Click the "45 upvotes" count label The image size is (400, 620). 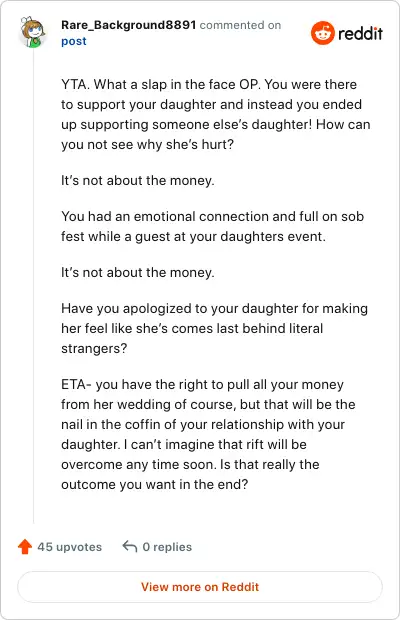[70, 547]
